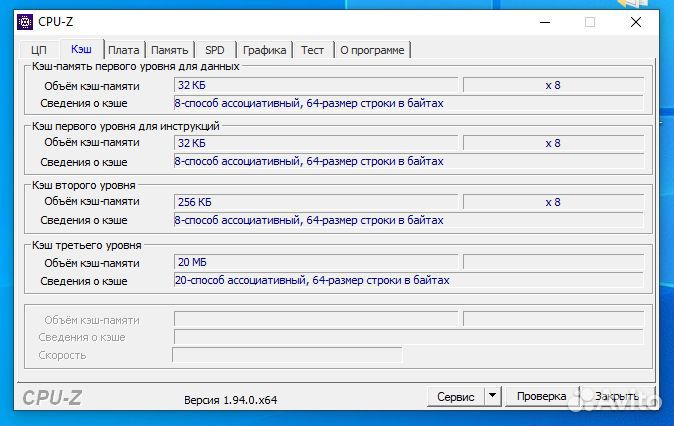Click the Кэш третьего уровня group label

87,245
